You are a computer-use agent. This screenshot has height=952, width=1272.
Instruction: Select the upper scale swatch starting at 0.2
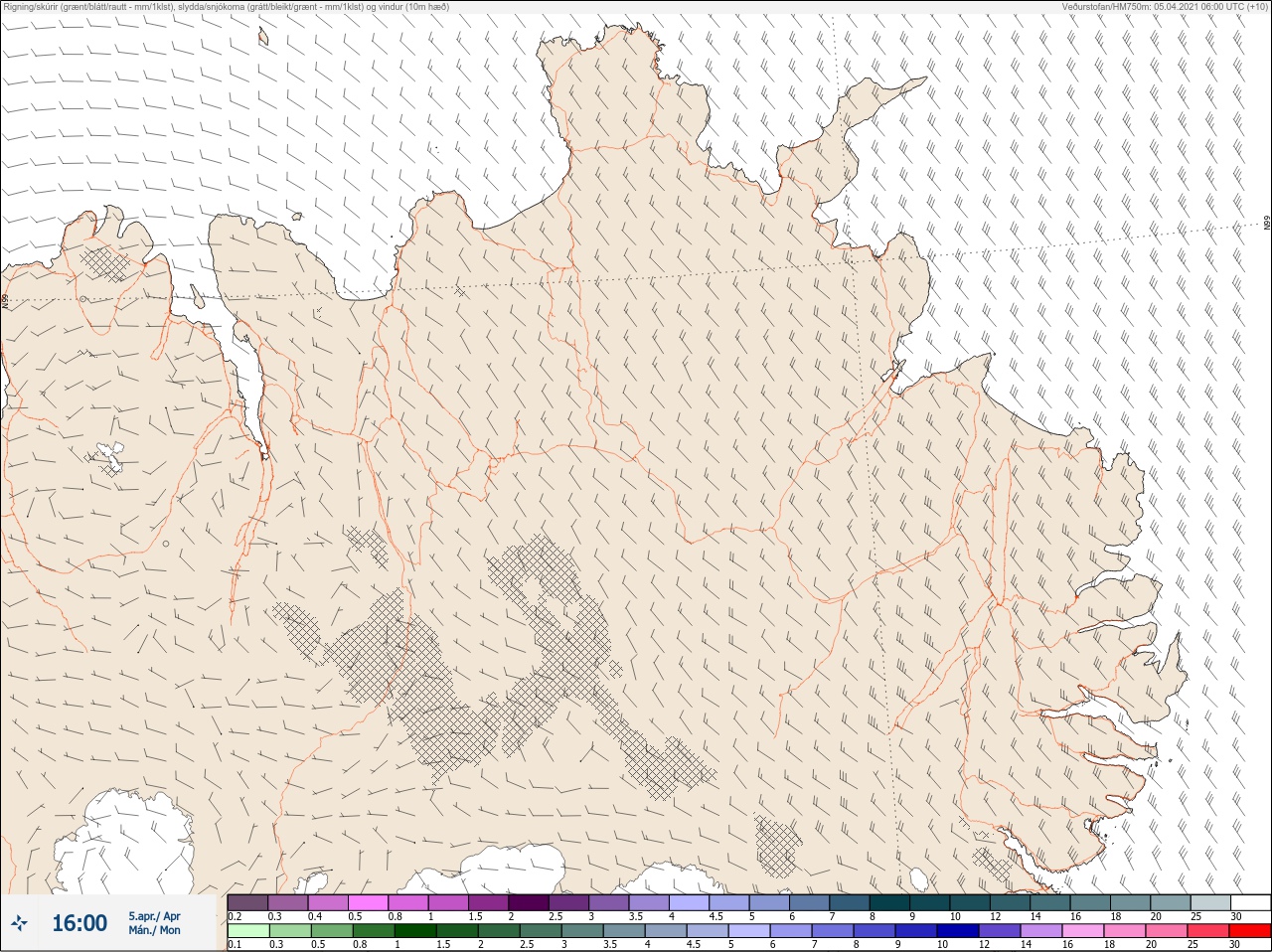tap(247, 902)
